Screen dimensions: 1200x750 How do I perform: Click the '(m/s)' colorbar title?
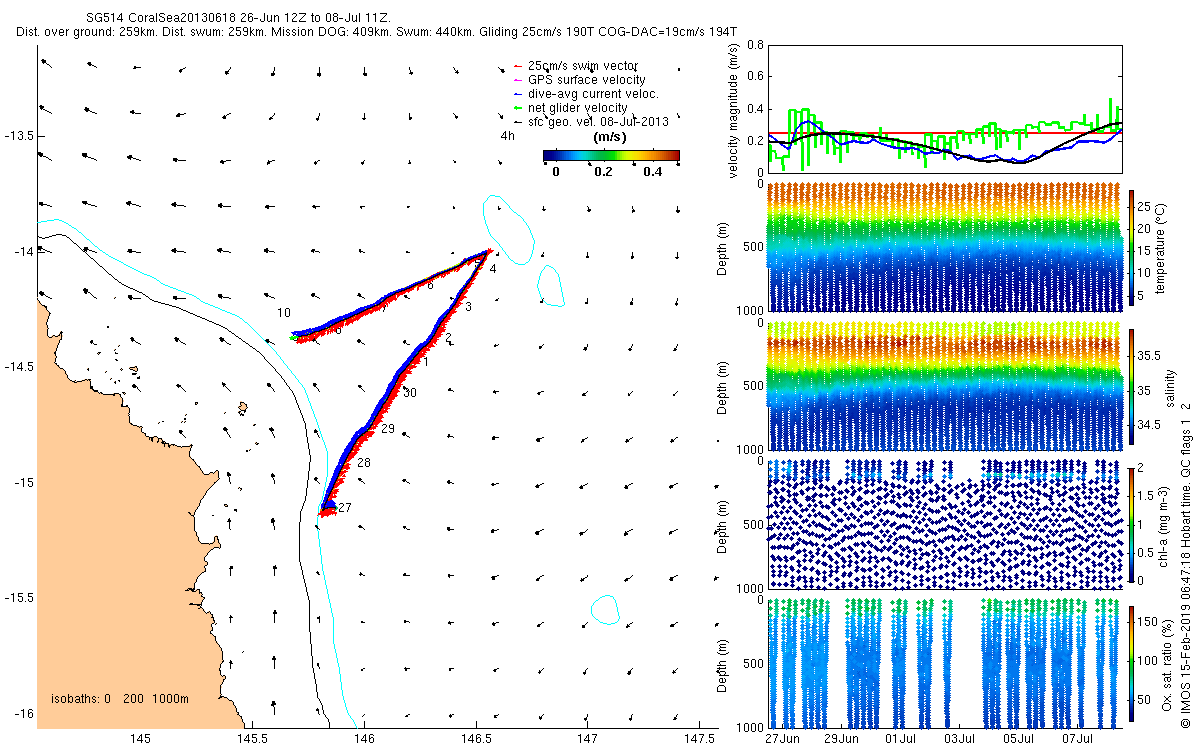pos(611,137)
